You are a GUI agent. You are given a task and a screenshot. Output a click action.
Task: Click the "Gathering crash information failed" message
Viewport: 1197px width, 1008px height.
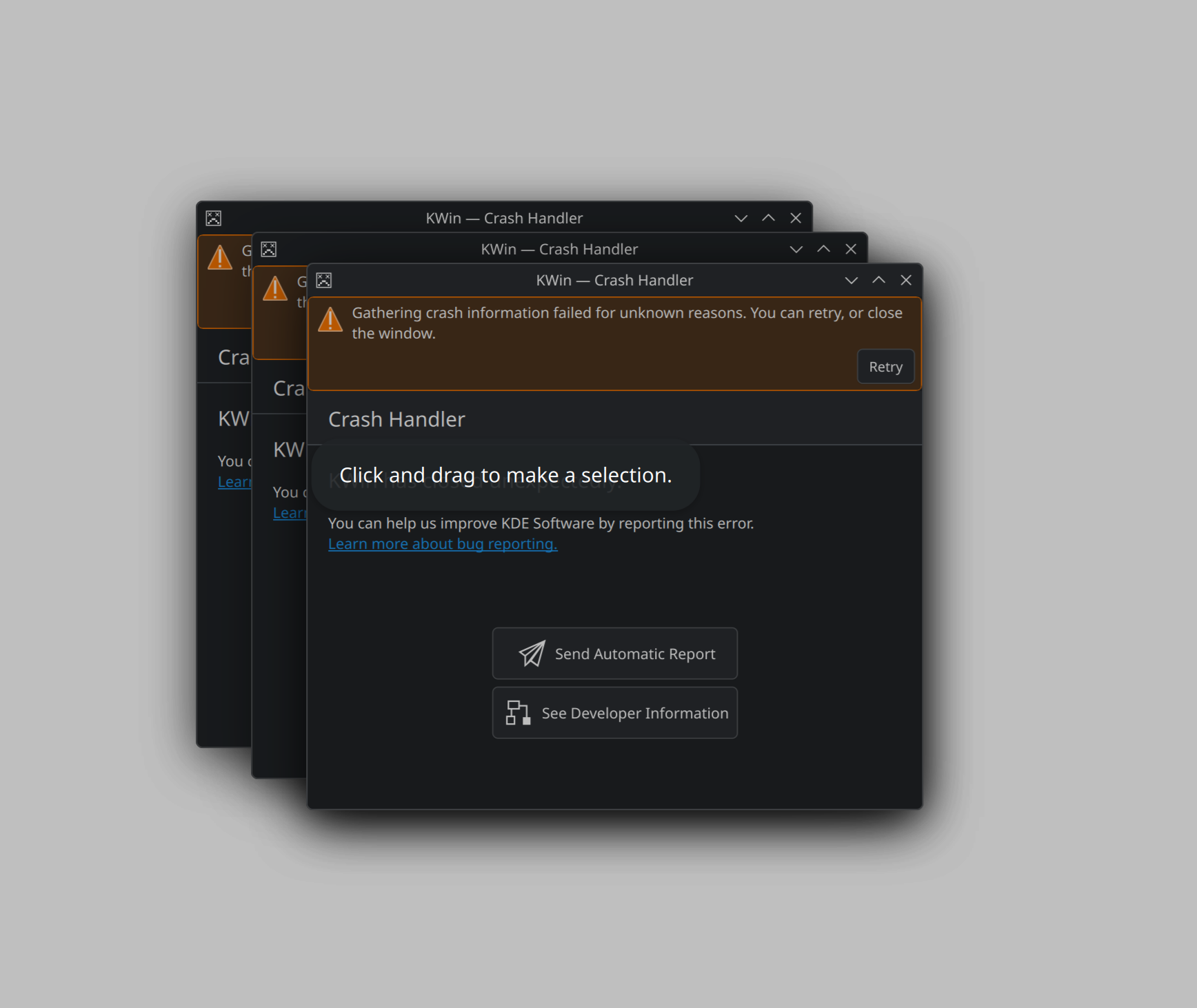coord(627,323)
